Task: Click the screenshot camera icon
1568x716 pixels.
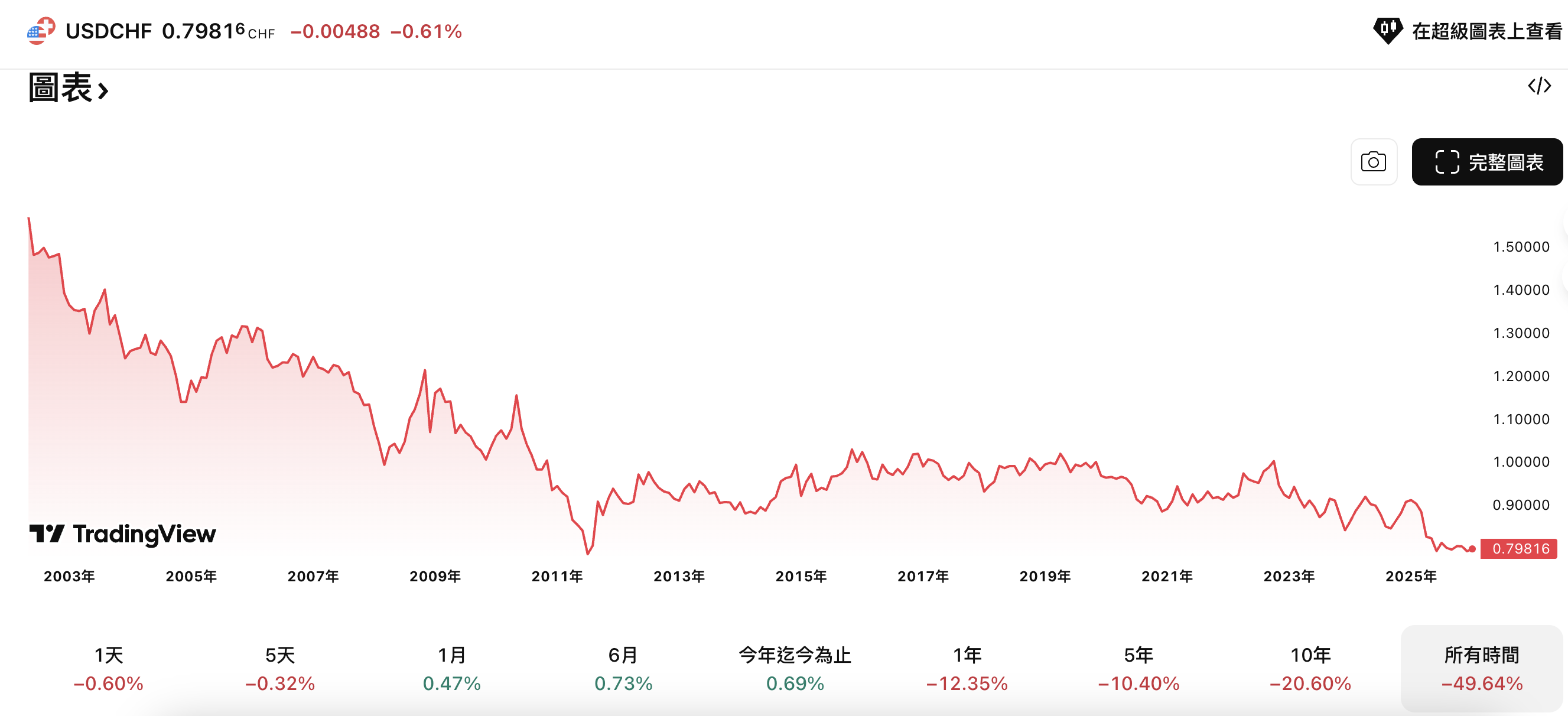Action: coord(1372,162)
